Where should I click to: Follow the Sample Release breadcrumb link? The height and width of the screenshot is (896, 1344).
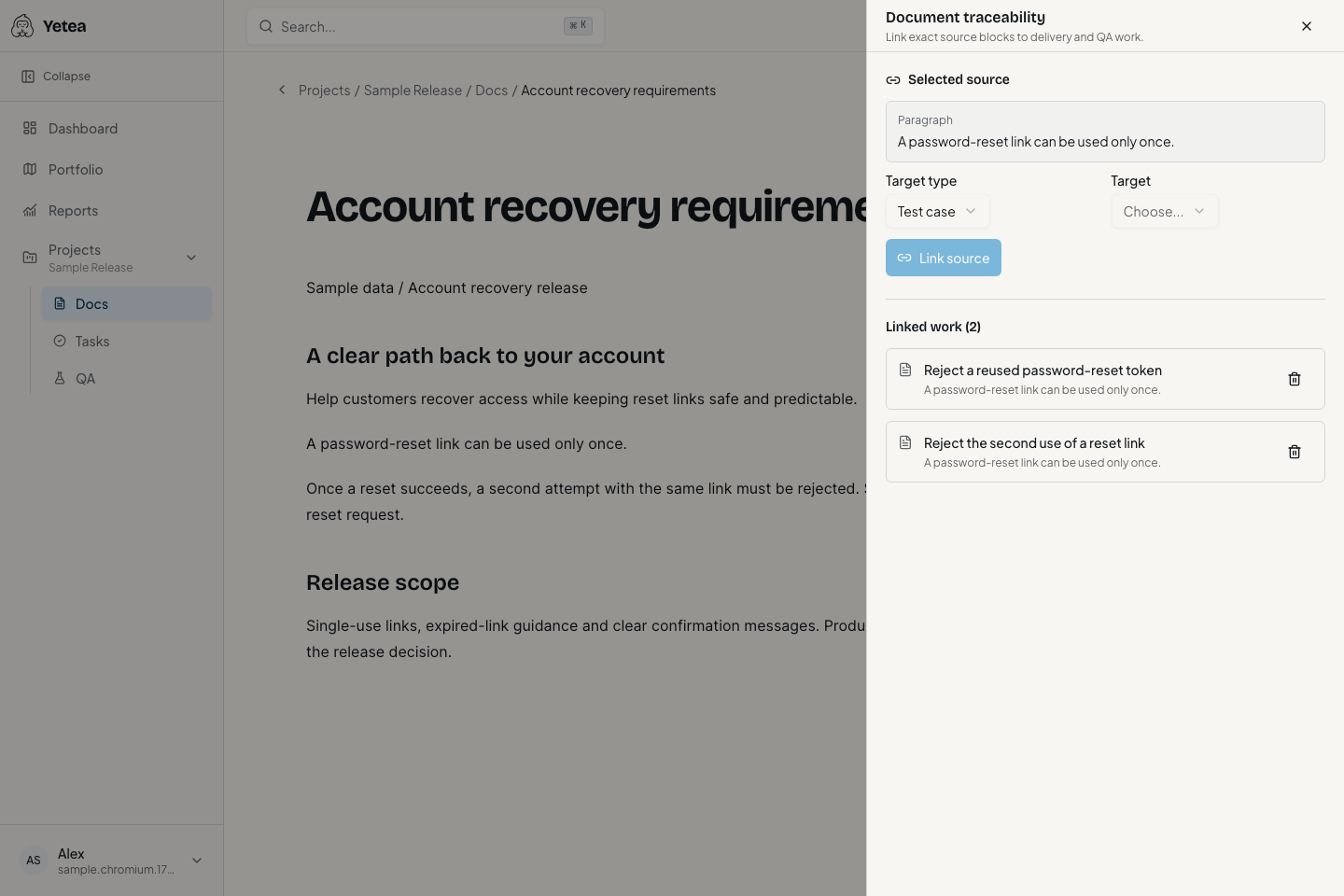[x=413, y=91]
